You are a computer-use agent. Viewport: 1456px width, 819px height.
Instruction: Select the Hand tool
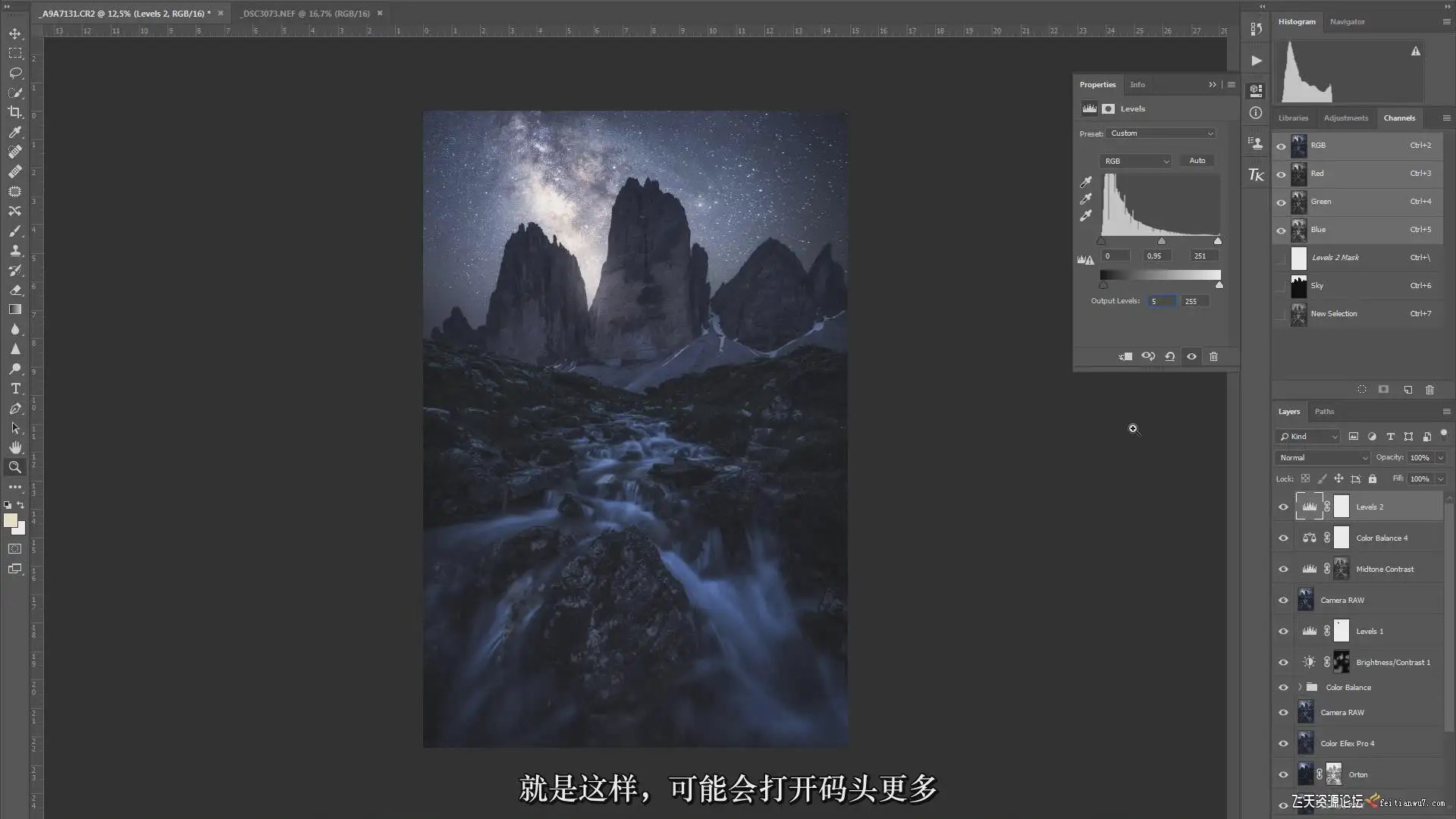pyautogui.click(x=15, y=447)
